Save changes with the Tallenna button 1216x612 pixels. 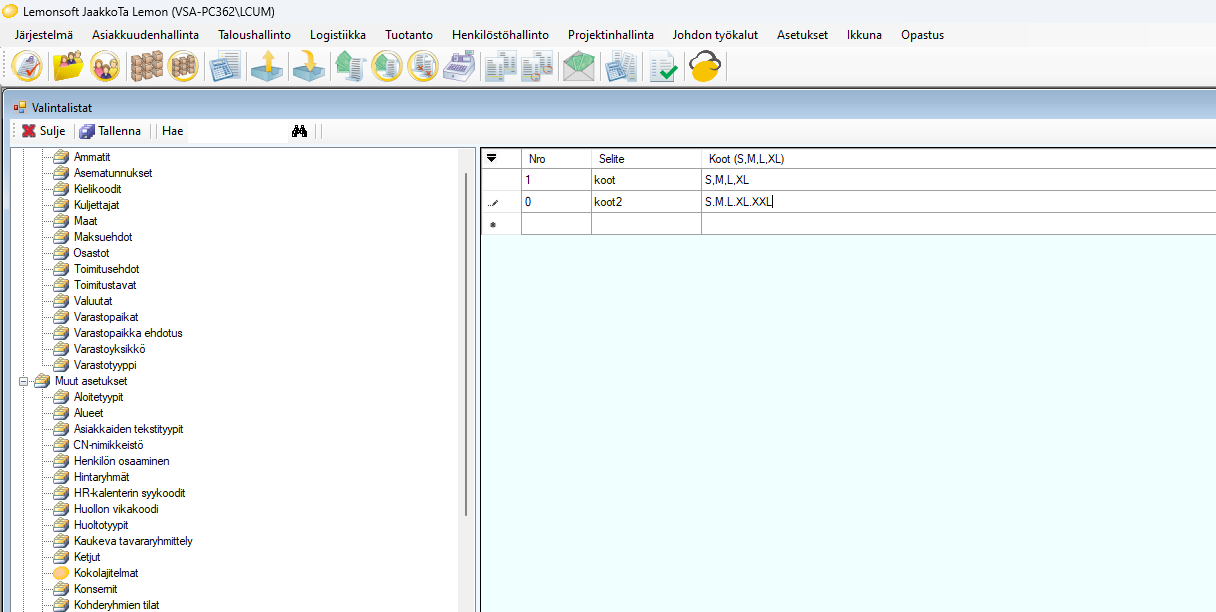111,131
